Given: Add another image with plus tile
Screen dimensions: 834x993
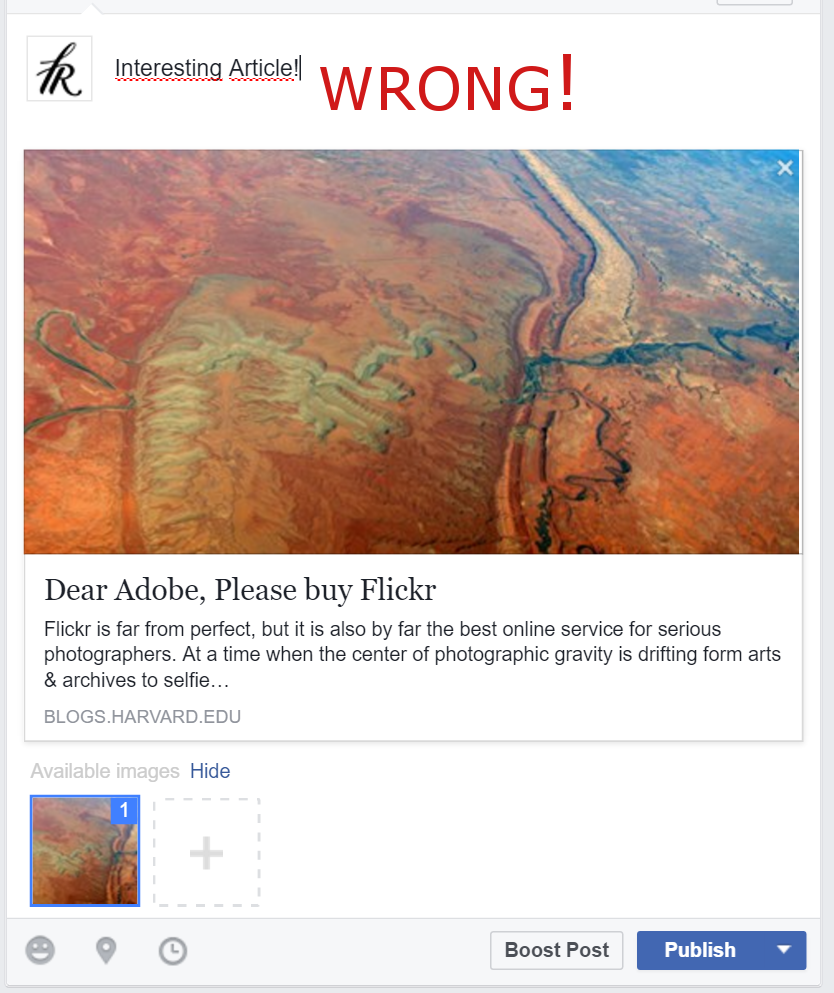Looking at the screenshot, I should point(206,852).
